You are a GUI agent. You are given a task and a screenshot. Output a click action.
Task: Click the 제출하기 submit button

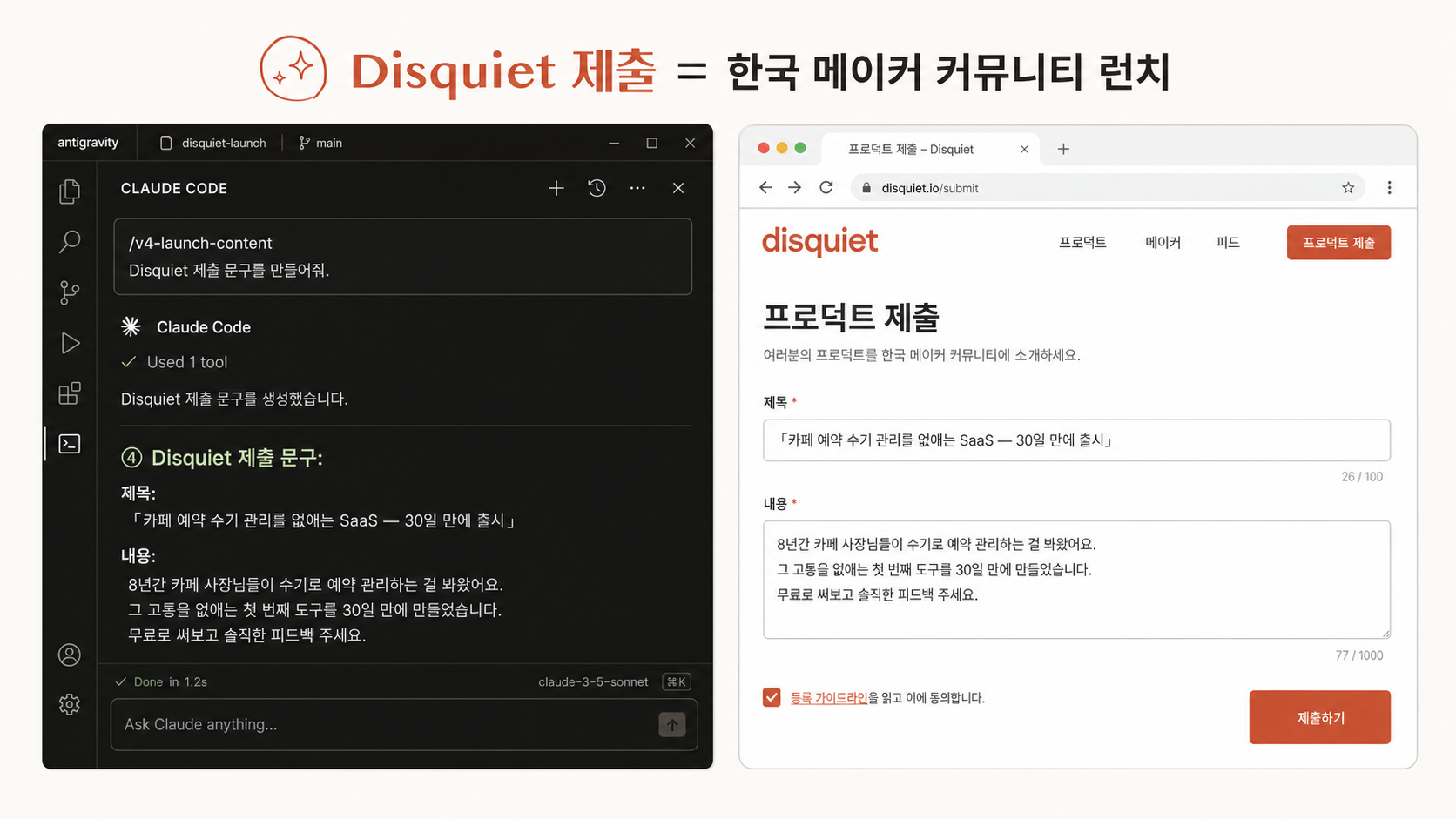1319,717
